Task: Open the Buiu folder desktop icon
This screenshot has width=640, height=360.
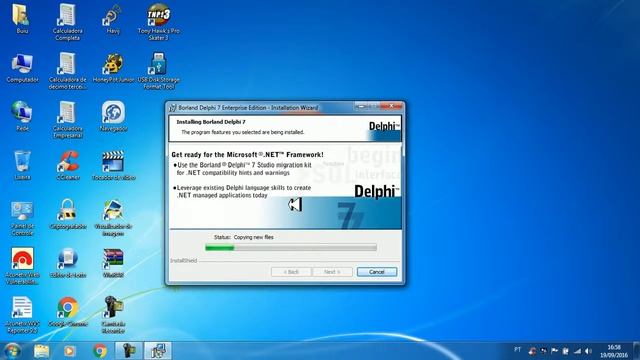Action: [x=21, y=20]
